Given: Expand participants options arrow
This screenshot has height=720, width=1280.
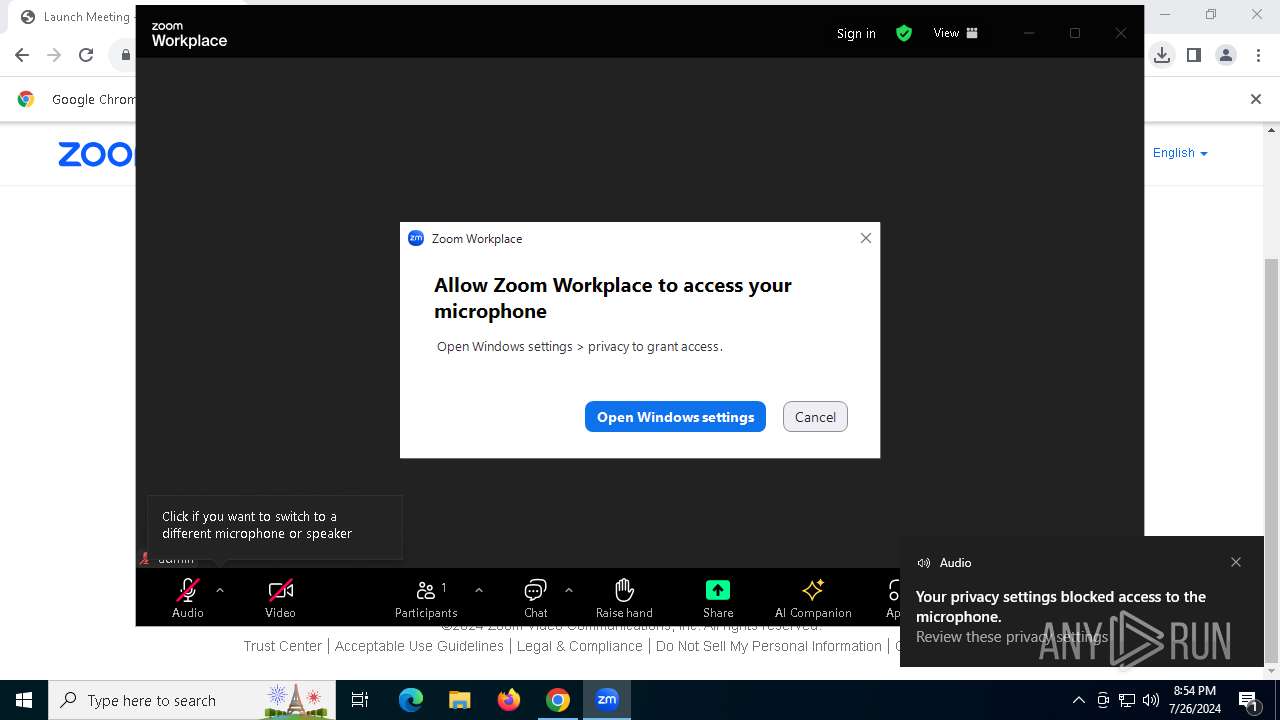Looking at the screenshot, I should [479, 590].
